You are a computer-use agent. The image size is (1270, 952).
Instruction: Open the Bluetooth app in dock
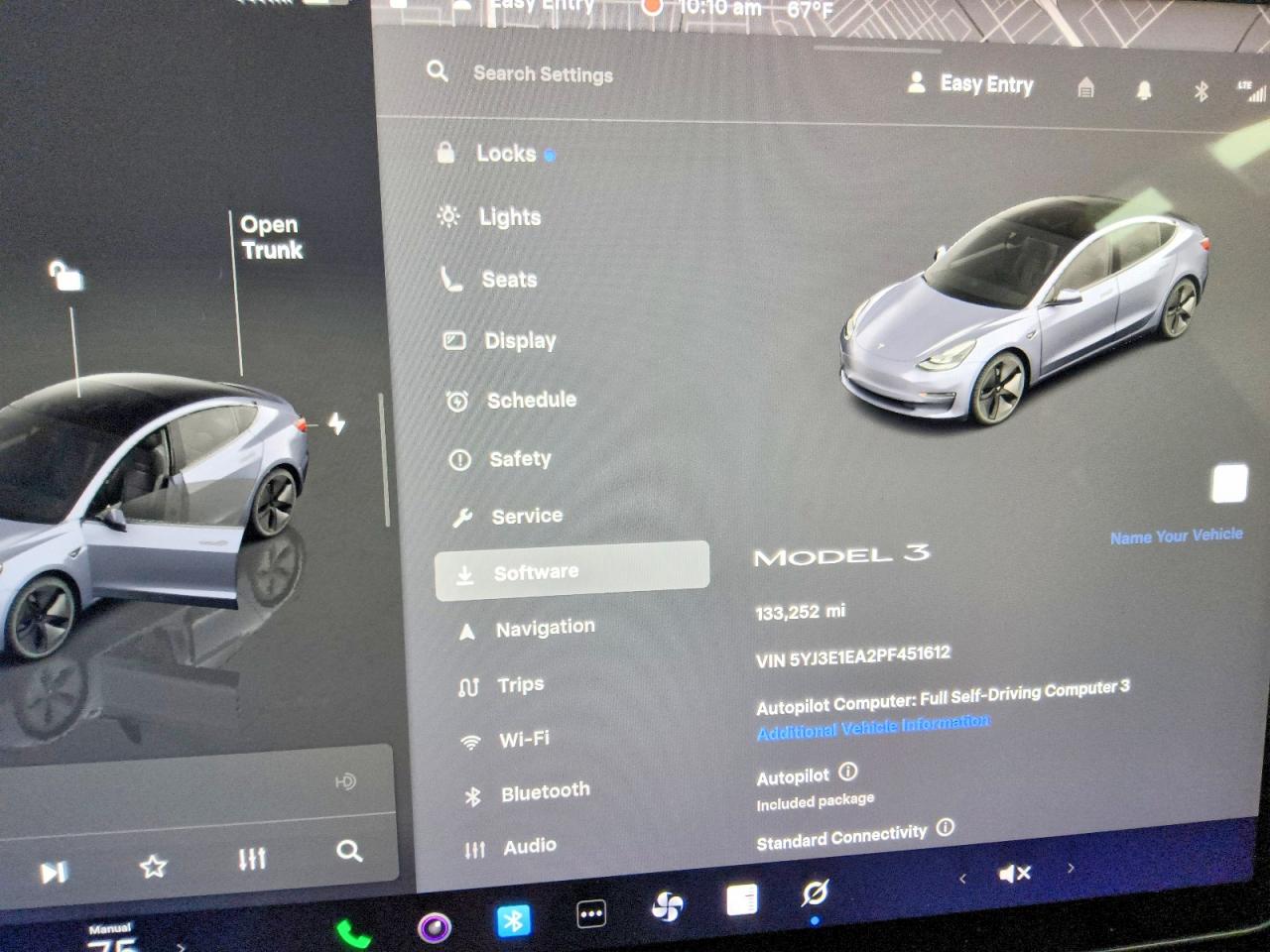click(x=513, y=921)
